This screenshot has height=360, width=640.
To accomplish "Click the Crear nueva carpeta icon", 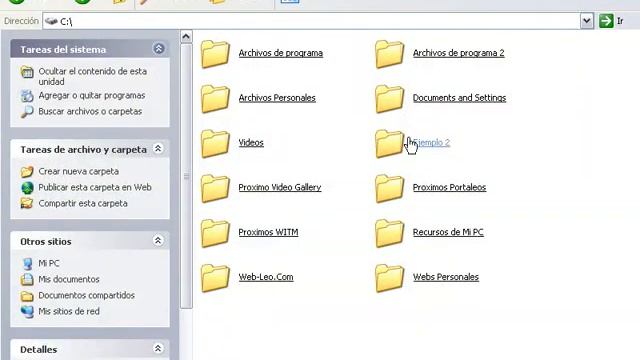I will (27, 171).
